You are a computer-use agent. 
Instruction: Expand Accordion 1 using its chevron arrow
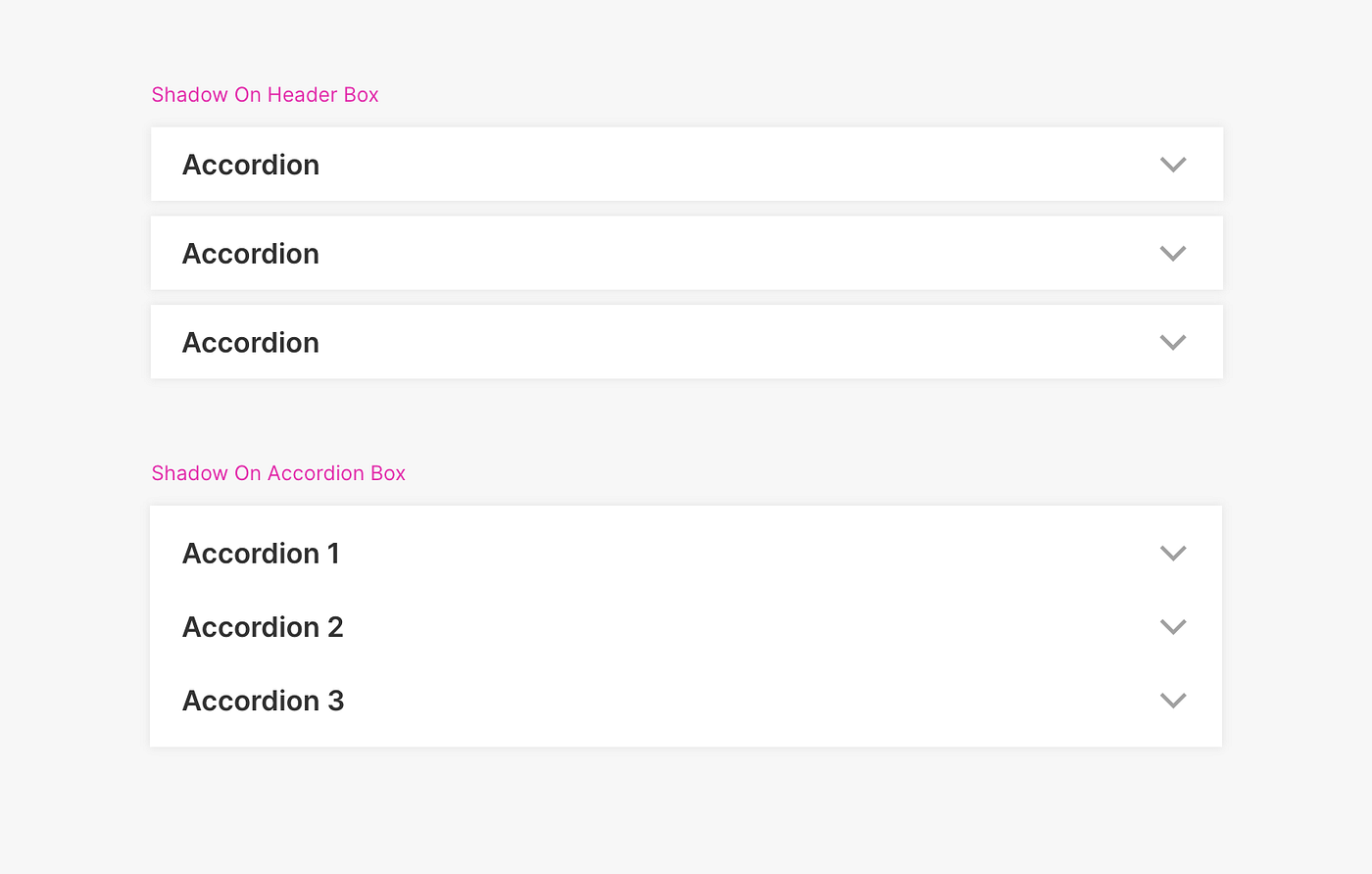pos(1173,554)
